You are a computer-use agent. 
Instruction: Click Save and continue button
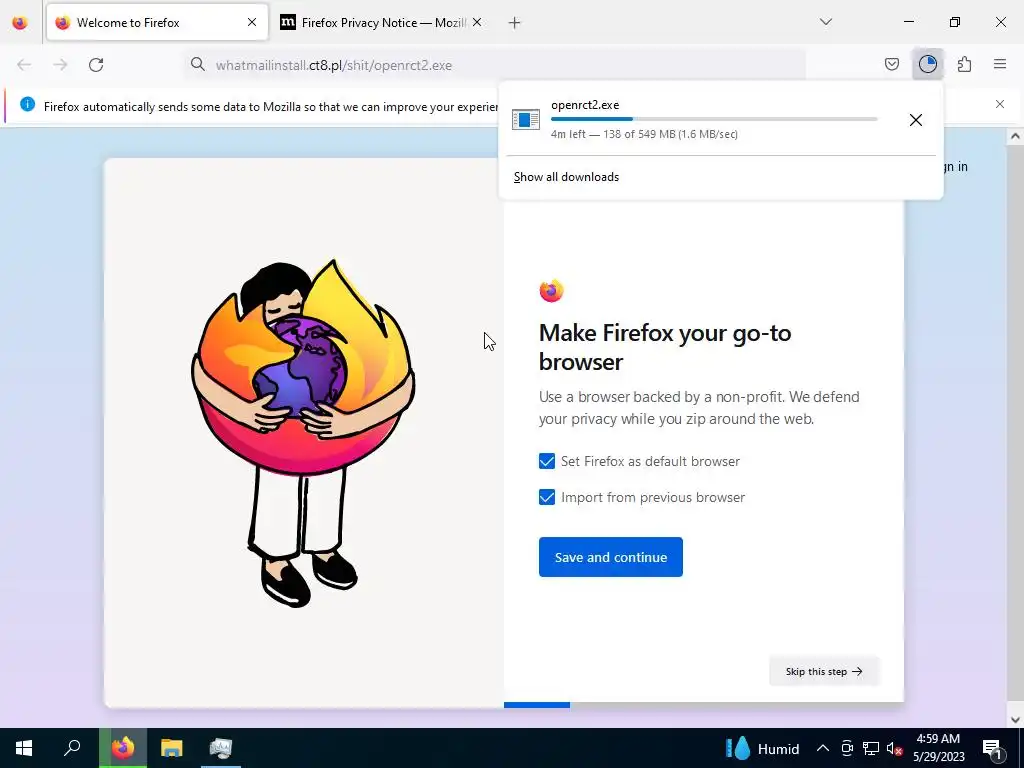coord(611,557)
